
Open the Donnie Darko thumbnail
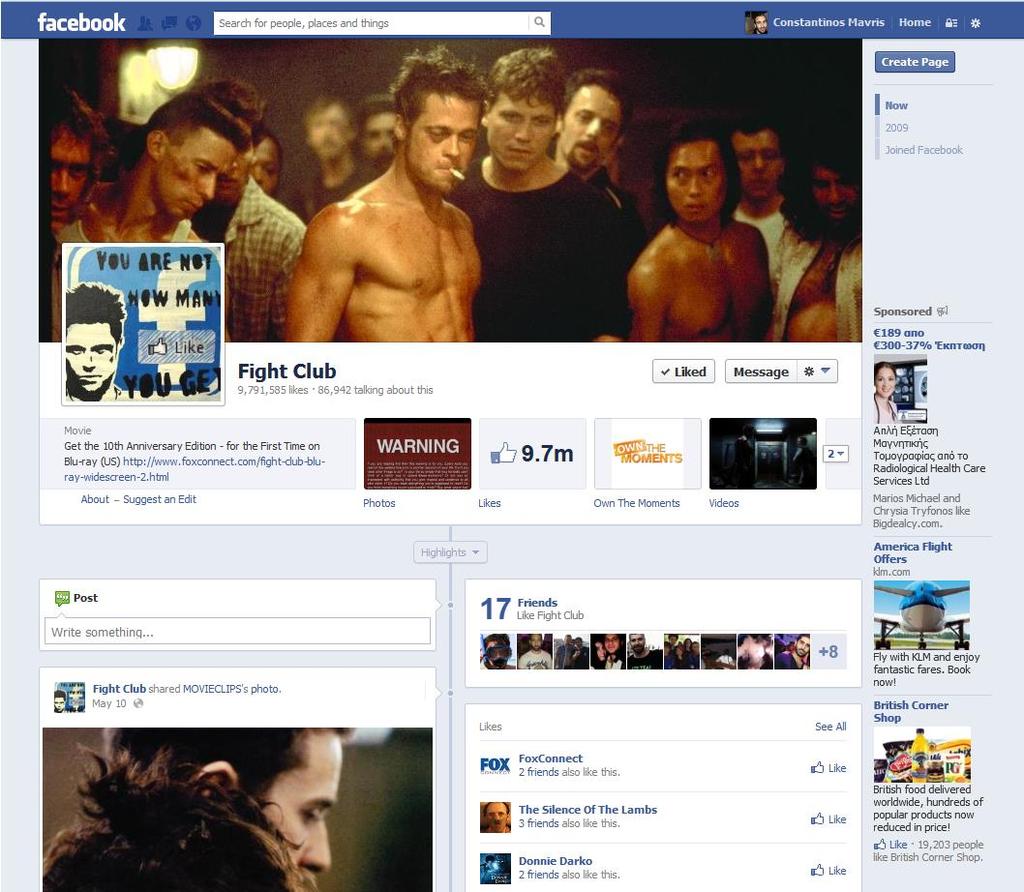[495, 868]
